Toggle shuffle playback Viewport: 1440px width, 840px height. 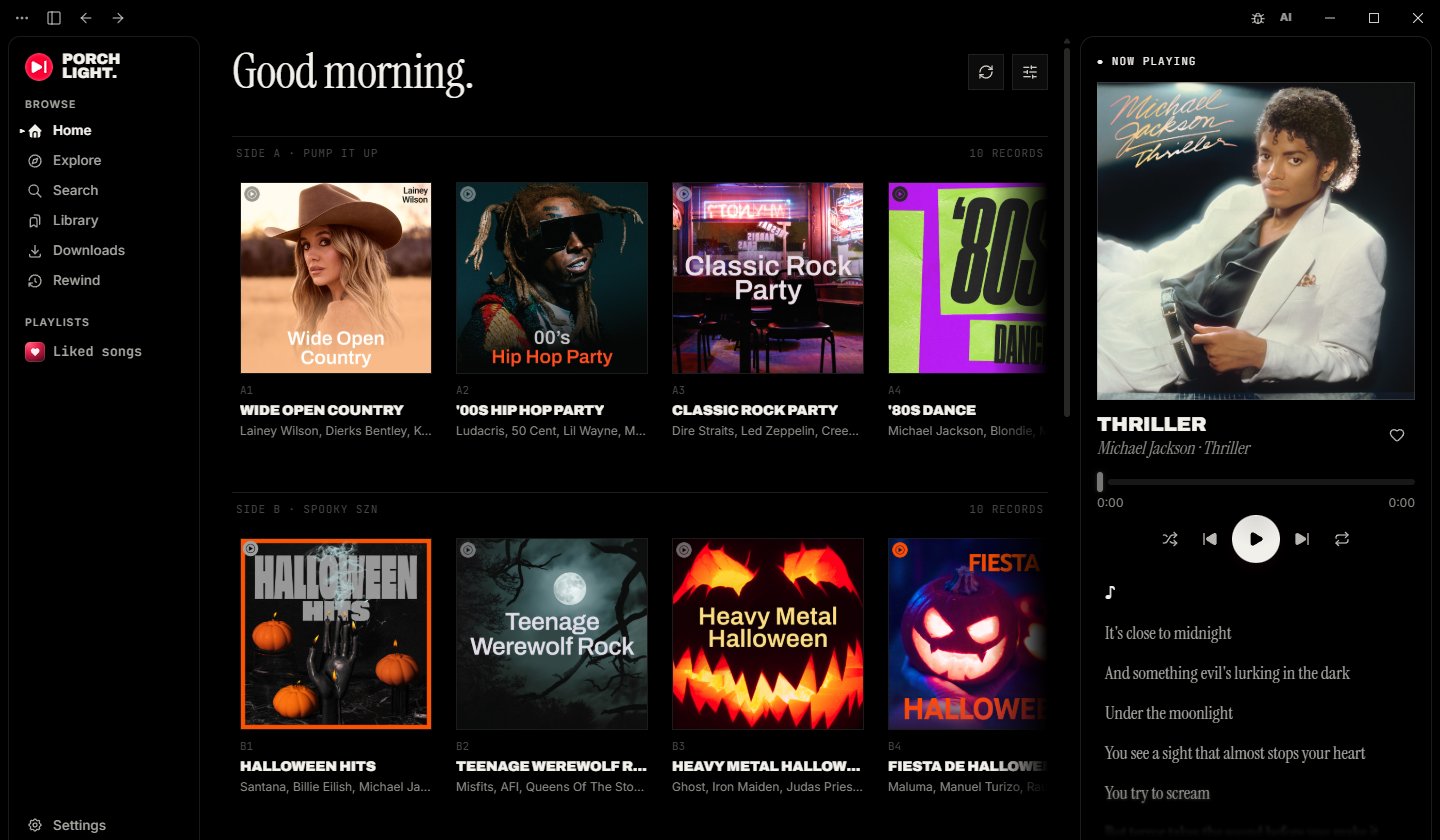pos(1170,539)
